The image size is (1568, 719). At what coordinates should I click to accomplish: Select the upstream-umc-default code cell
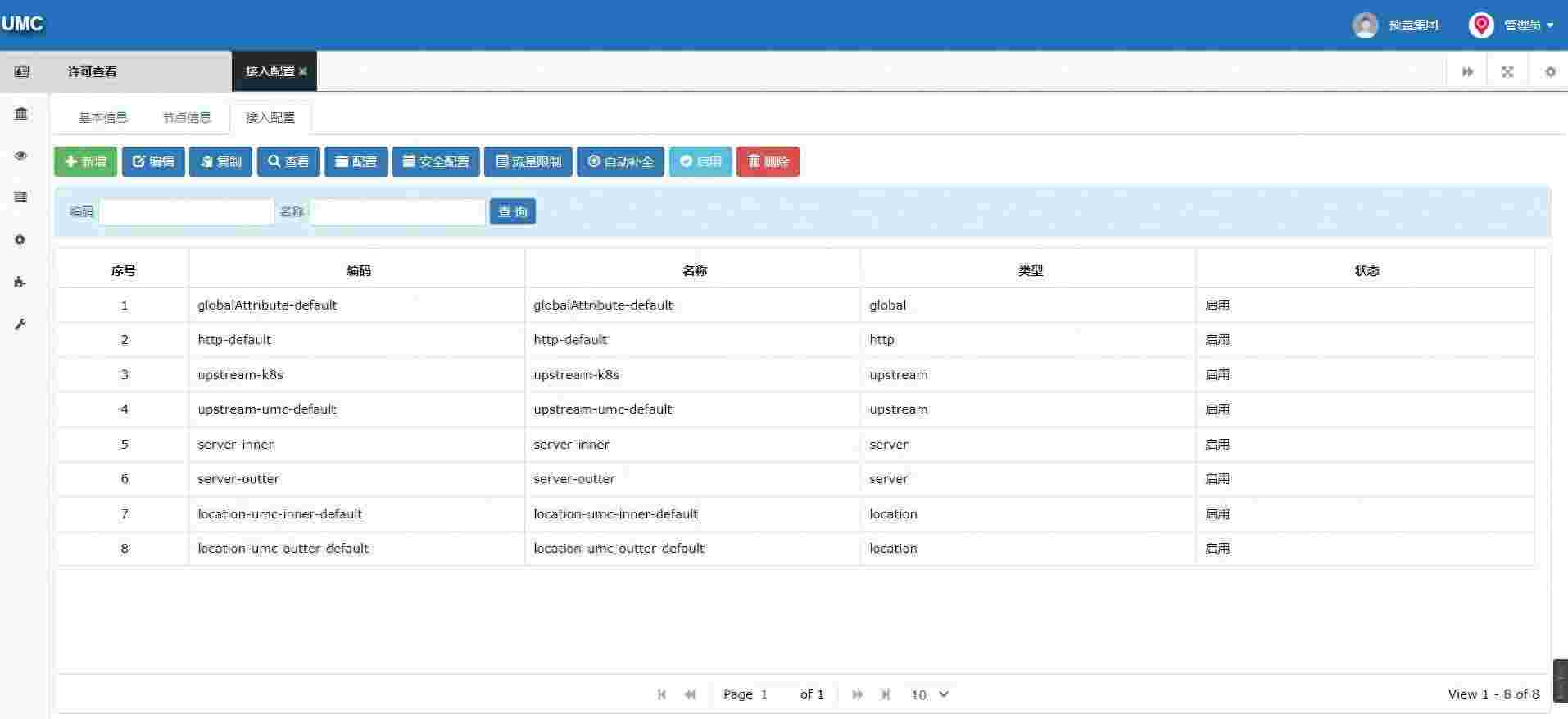pos(357,409)
